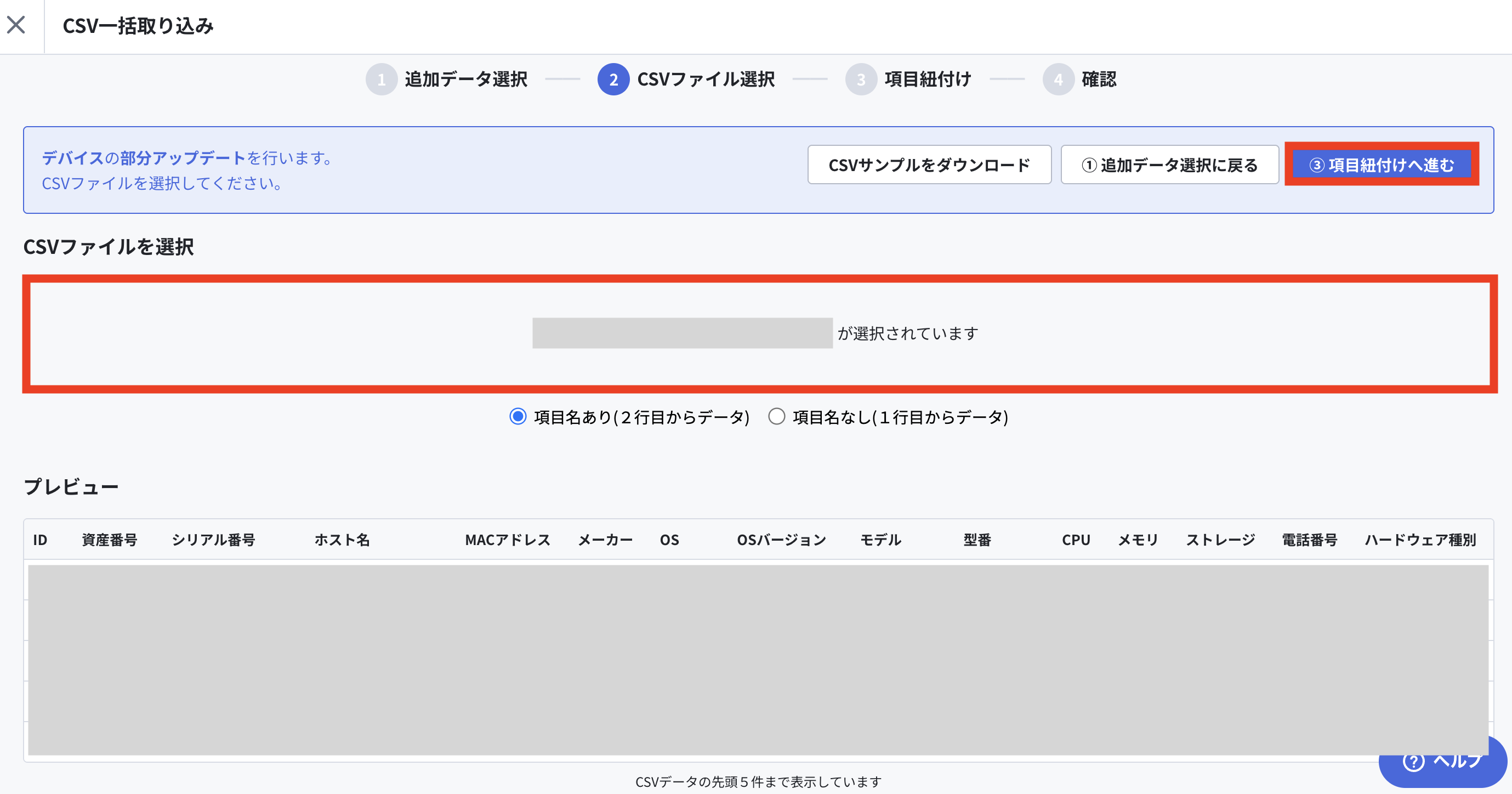The width and height of the screenshot is (1512, 794).
Task: Select 項目名なし(1行目からデータ) radio
Action: 776,416
